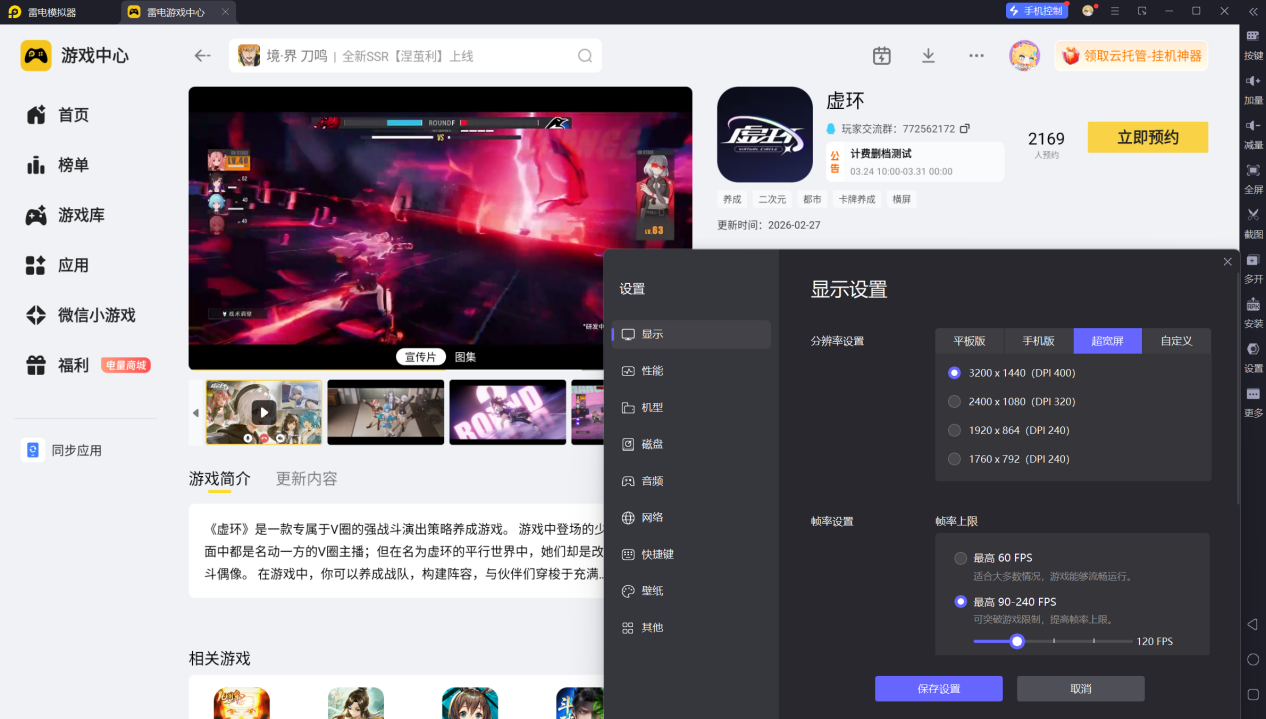Open the calendar check-in icon
This screenshot has height=719, width=1266.
click(x=881, y=56)
